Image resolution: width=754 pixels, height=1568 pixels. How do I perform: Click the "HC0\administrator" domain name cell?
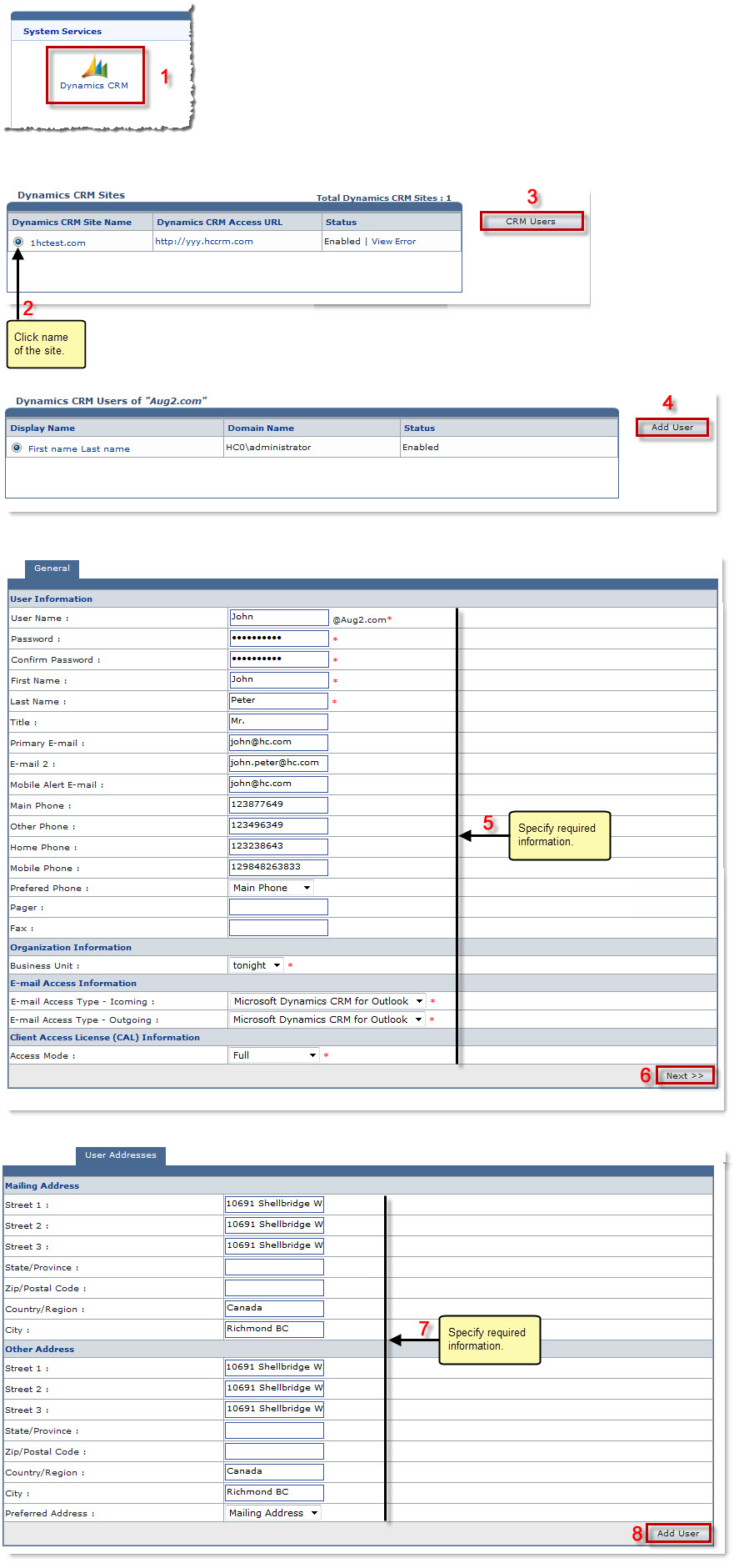(269, 448)
